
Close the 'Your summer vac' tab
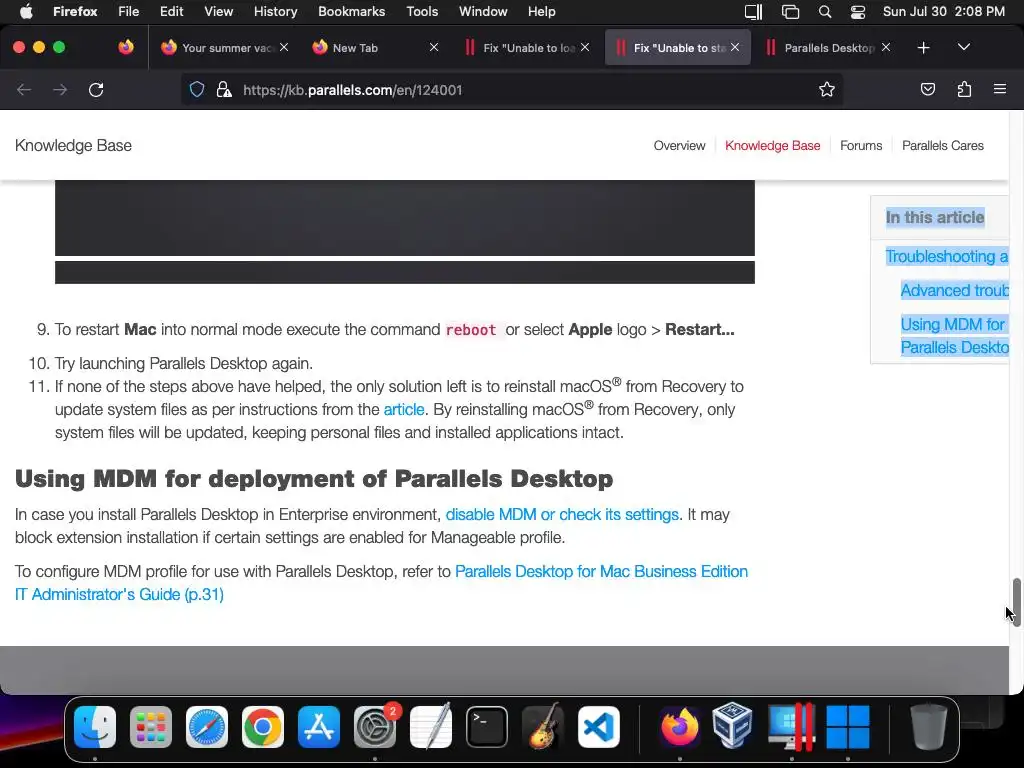tap(284, 47)
